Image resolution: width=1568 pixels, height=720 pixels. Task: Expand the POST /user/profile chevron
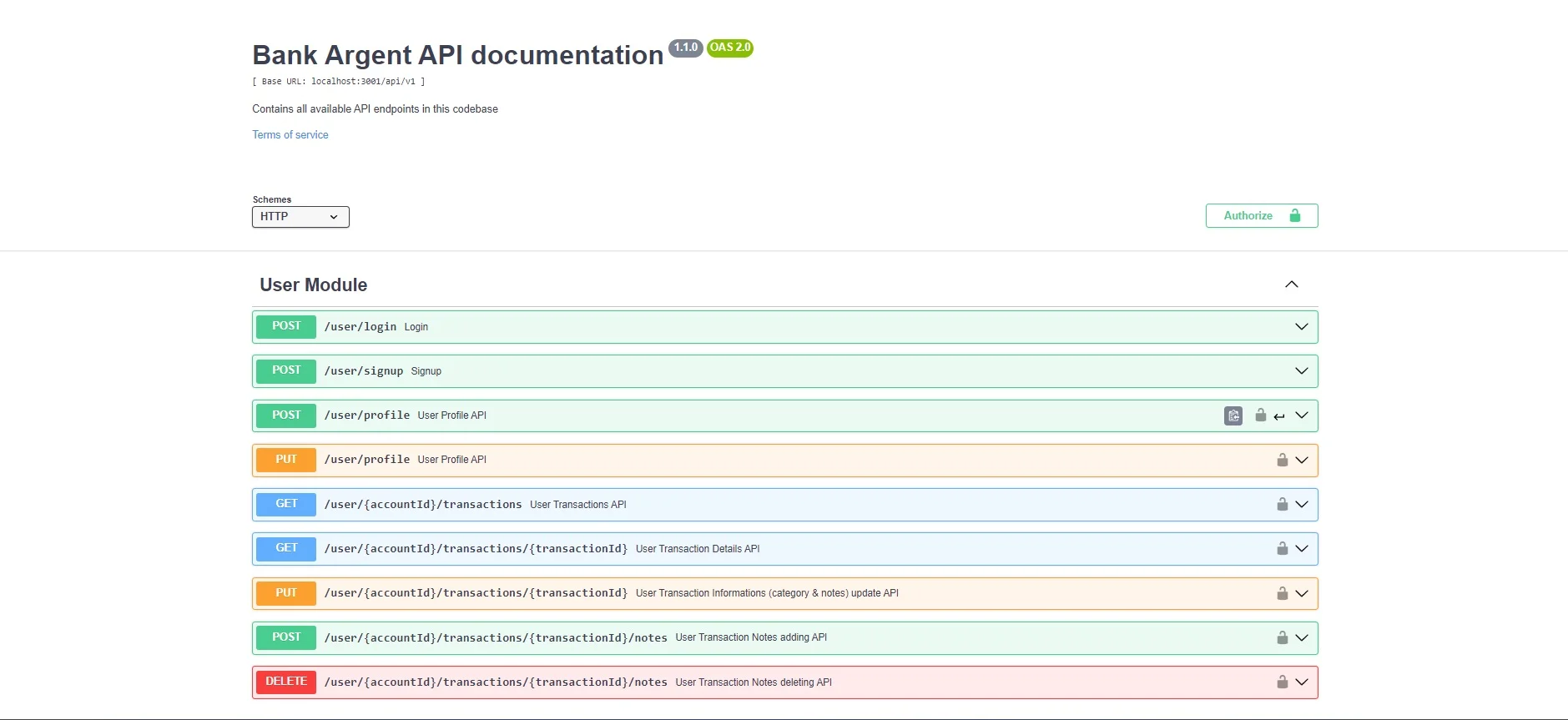coord(1302,415)
